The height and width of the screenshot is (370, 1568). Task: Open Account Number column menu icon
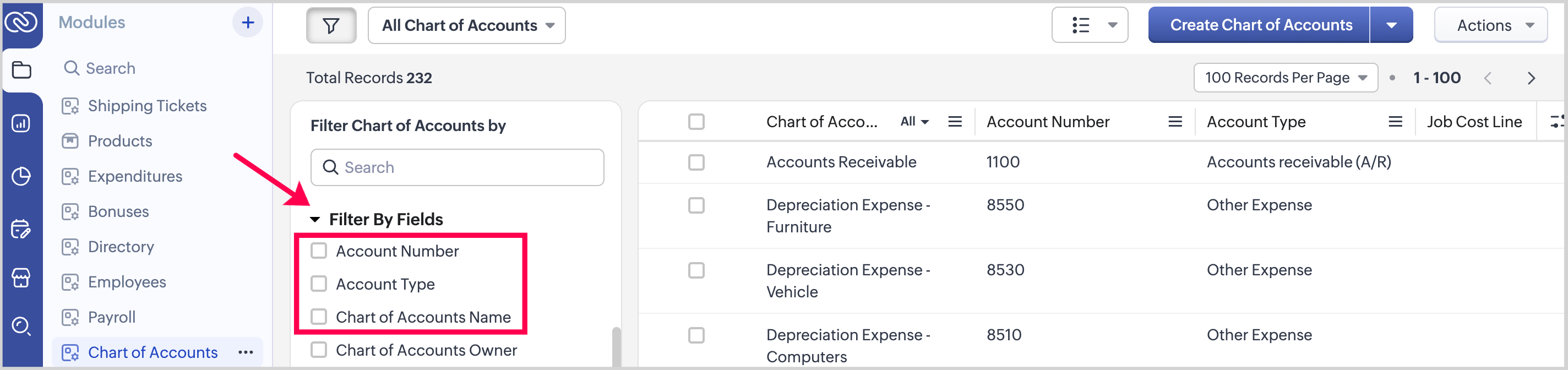1175,122
